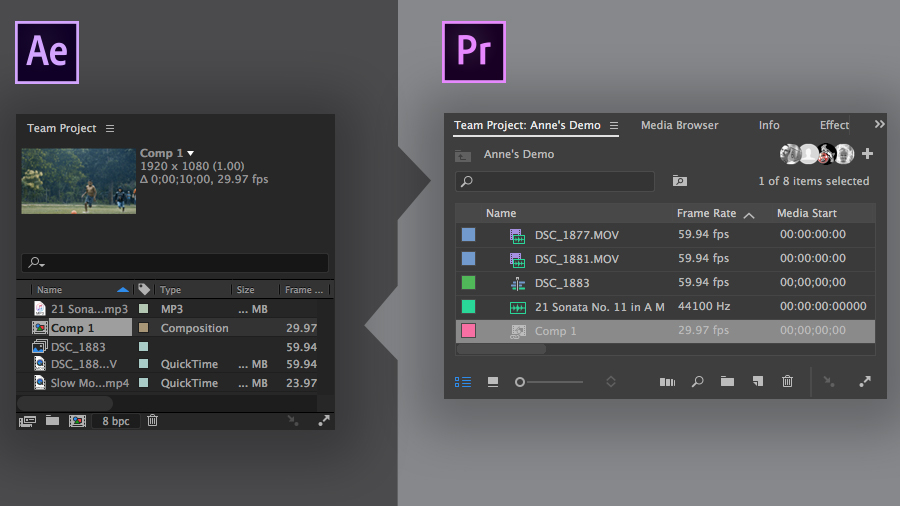Open Premiere Team Project panel menu icon
The height and width of the screenshot is (506, 900).
click(614, 126)
